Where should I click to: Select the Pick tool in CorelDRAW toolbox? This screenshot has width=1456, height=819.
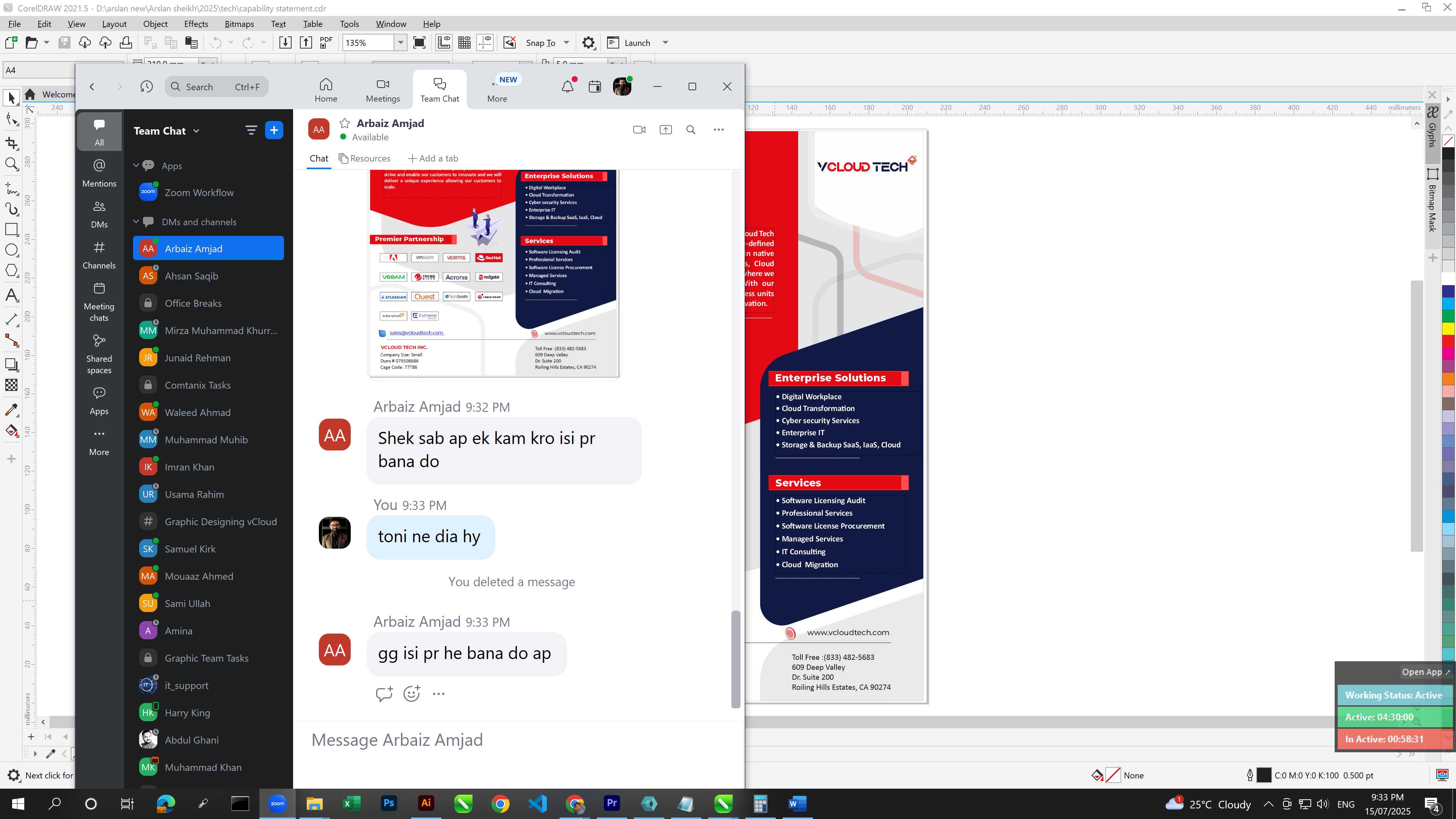coord(11,98)
